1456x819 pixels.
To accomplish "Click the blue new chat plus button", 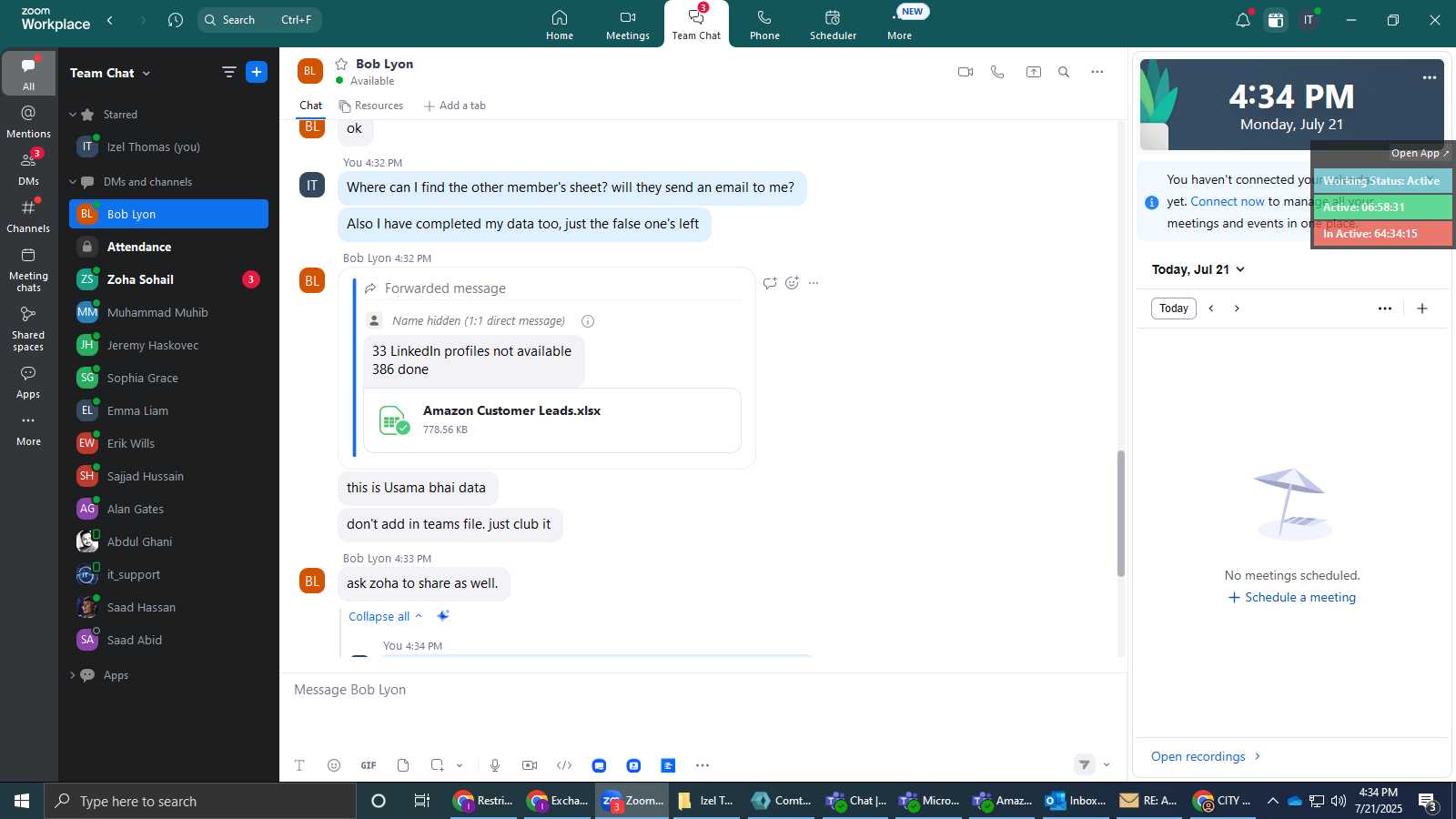I will coord(257,72).
